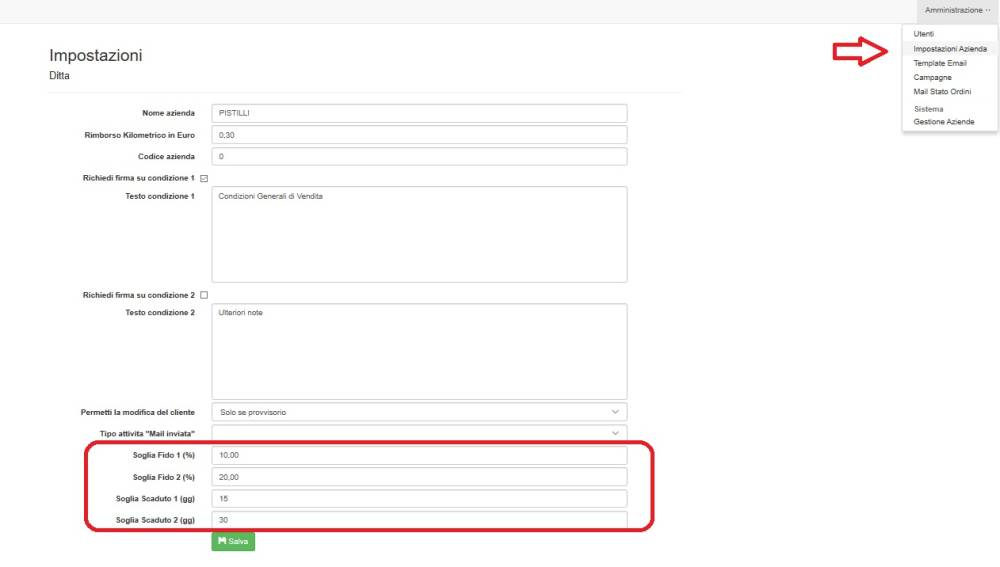Enable Richiedi firma su condizione 2 checkbox
1000x567 pixels.
(x=204, y=295)
